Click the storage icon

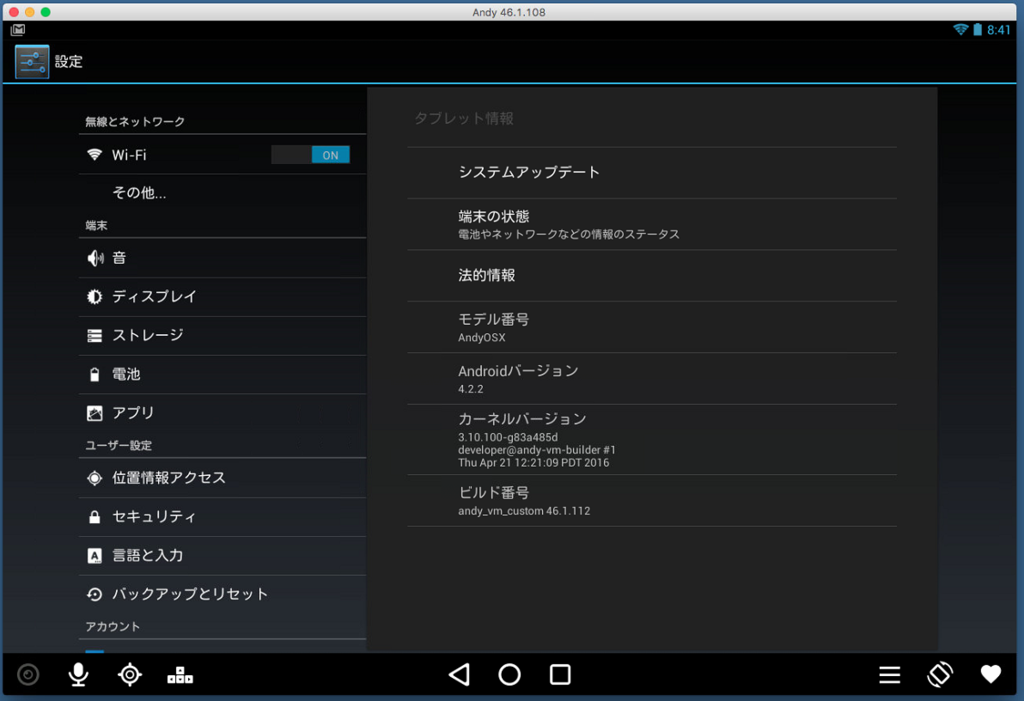[95, 336]
